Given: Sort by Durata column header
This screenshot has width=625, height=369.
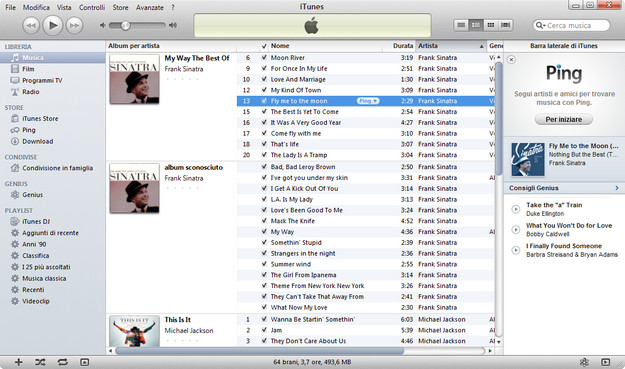Looking at the screenshot, I should click(399, 46).
